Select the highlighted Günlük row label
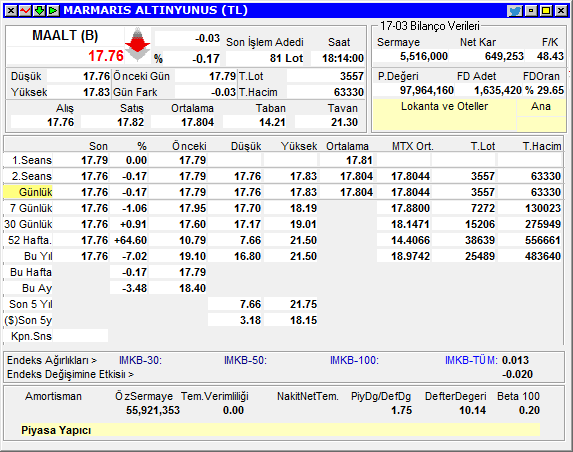 [28, 192]
